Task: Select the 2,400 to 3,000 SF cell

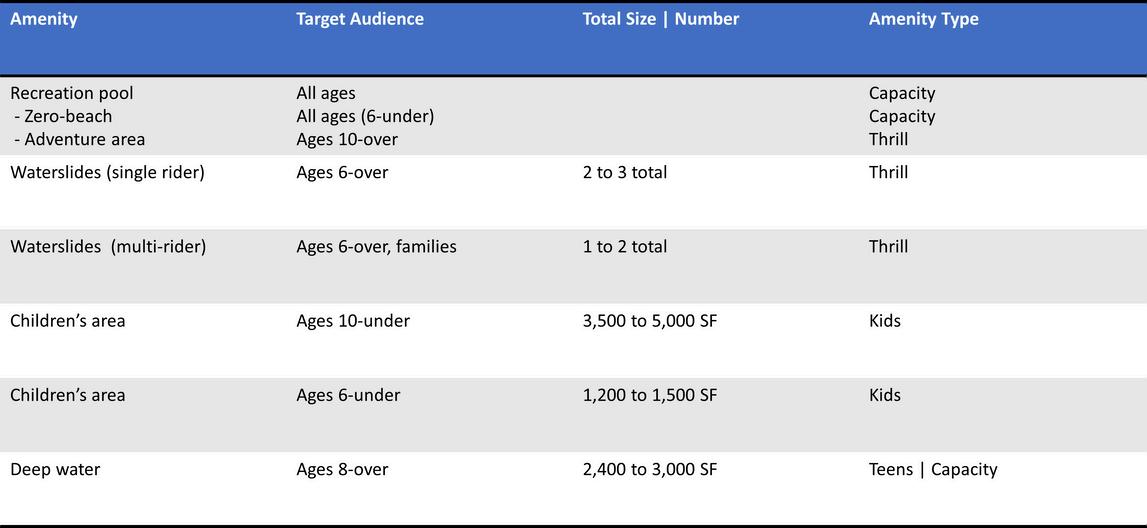Action: pyautogui.click(x=650, y=469)
